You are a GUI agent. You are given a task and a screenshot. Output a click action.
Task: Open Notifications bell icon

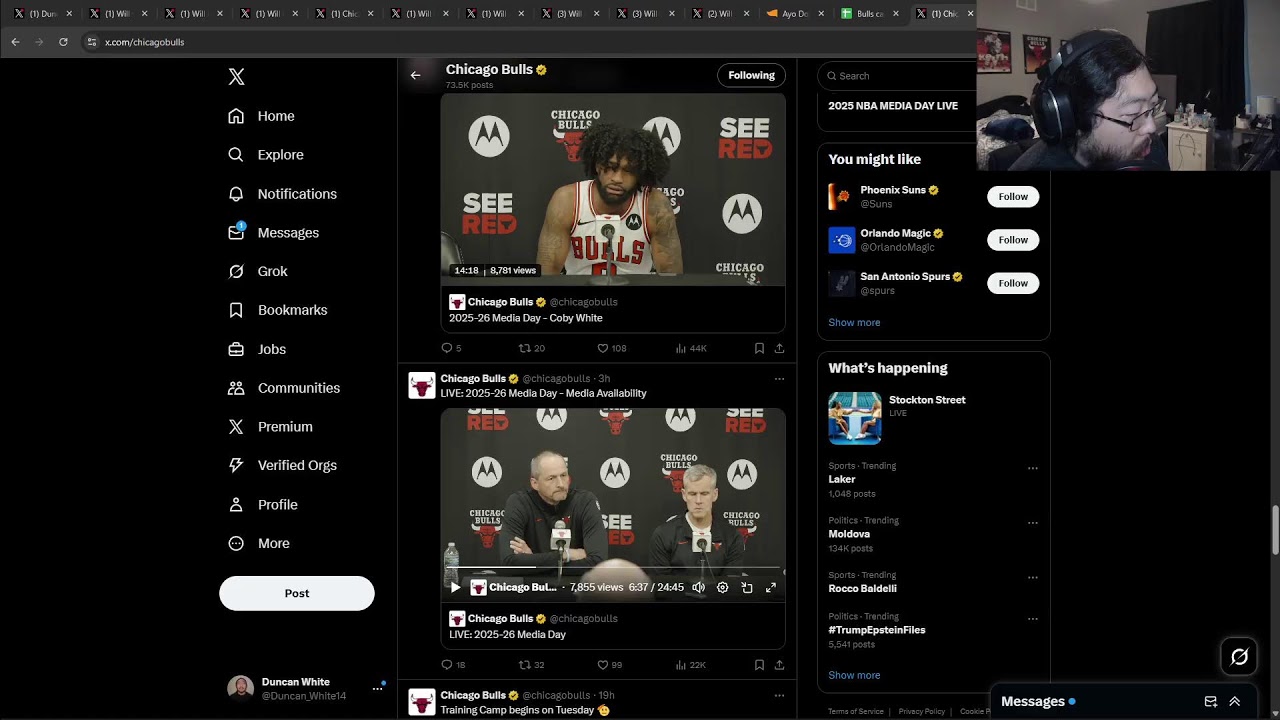tap(236, 194)
